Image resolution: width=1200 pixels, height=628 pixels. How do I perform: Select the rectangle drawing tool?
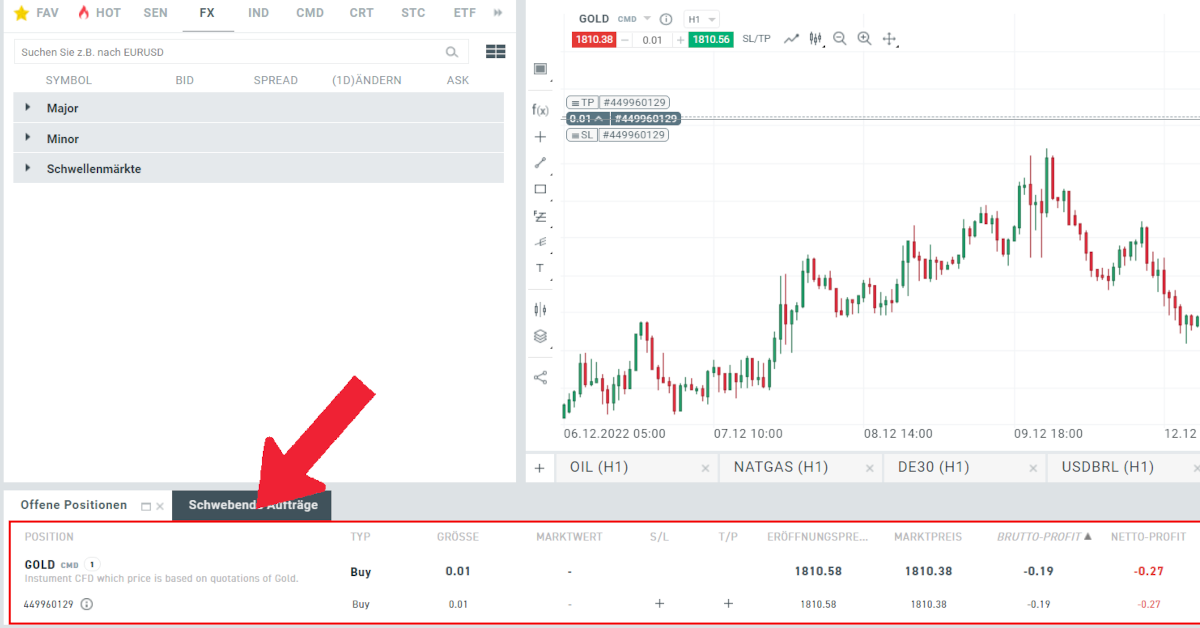pos(540,188)
